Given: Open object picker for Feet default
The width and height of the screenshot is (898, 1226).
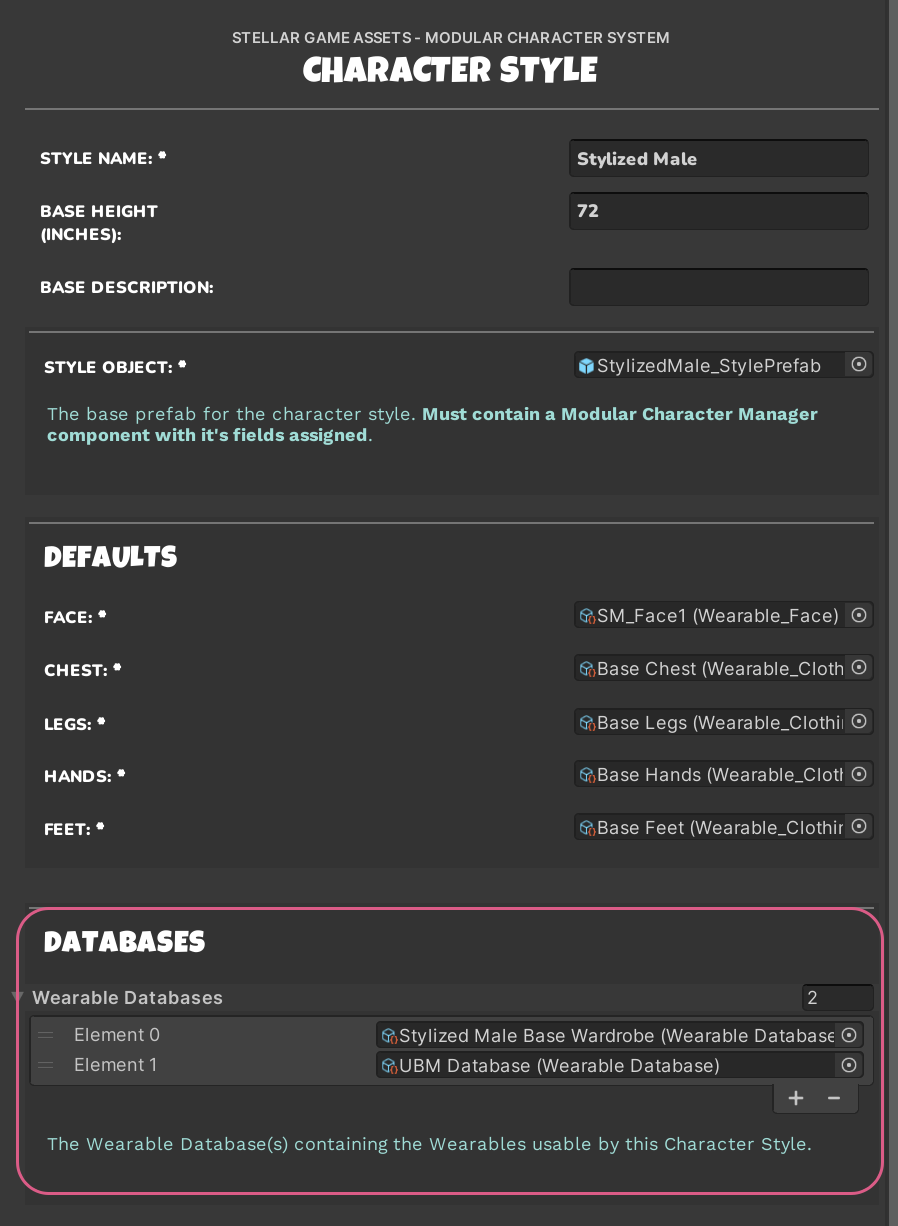Looking at the screenshot, I should pyautogui.click(x=858, y=827).
